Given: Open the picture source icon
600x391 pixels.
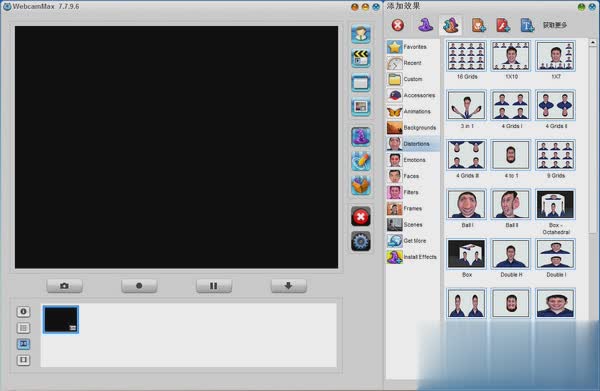Looking at the screenshot, I should [360, 107].
